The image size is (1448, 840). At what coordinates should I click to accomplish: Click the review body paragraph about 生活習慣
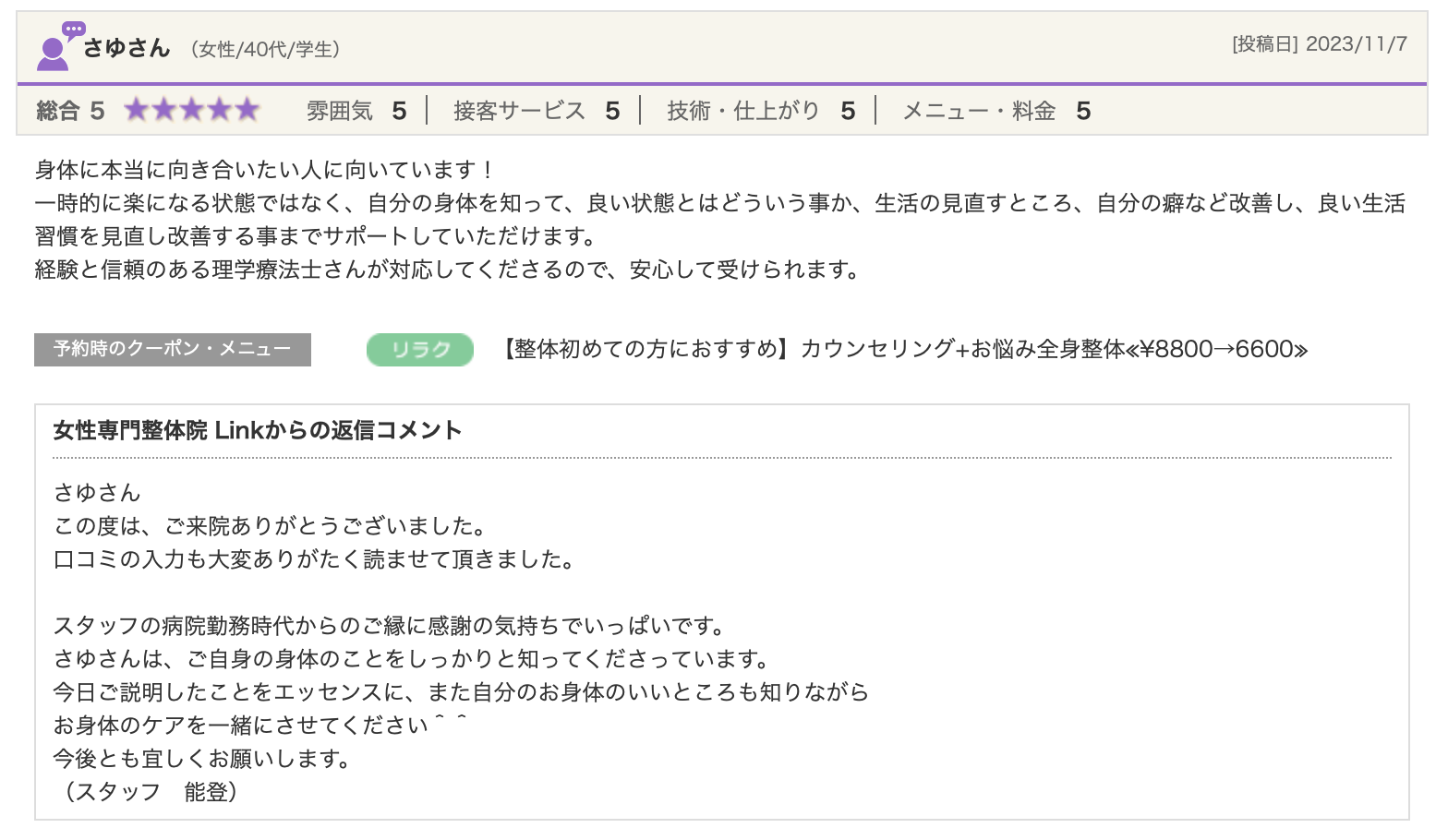tap(720, 220)
